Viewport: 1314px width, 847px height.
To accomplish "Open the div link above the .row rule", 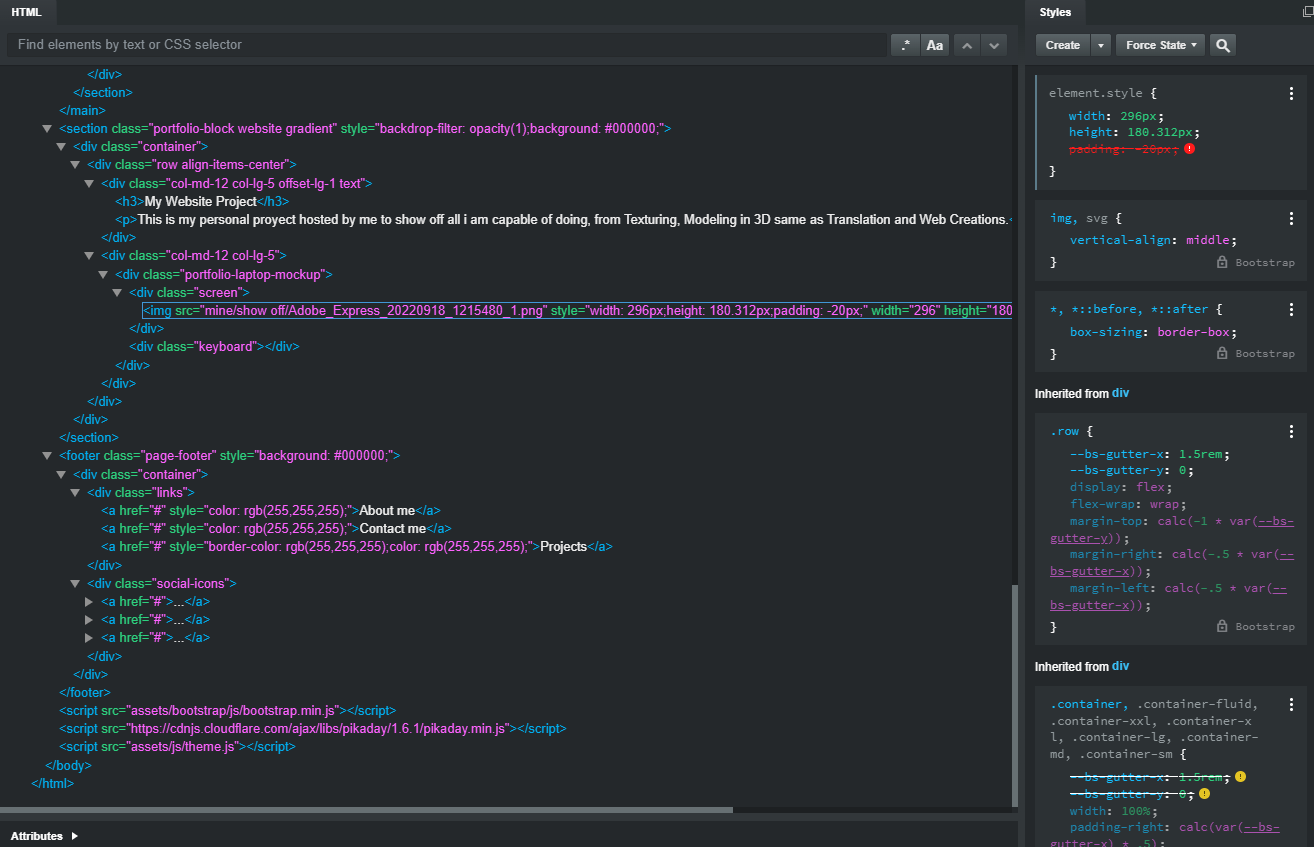I will point(1120,393).
